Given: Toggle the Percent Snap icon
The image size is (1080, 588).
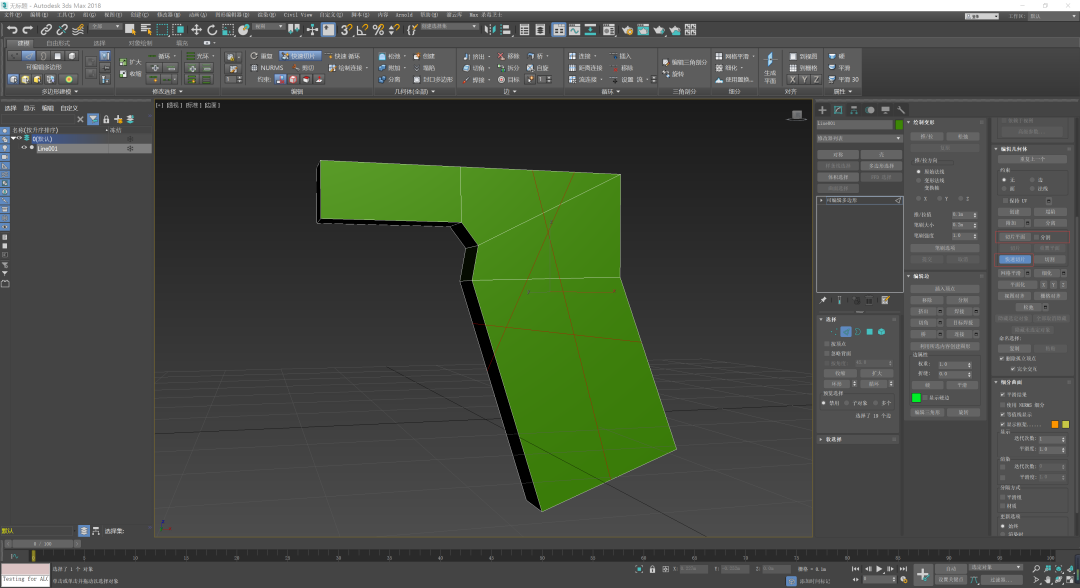Looking at the screenshot, I should (378, 30).
